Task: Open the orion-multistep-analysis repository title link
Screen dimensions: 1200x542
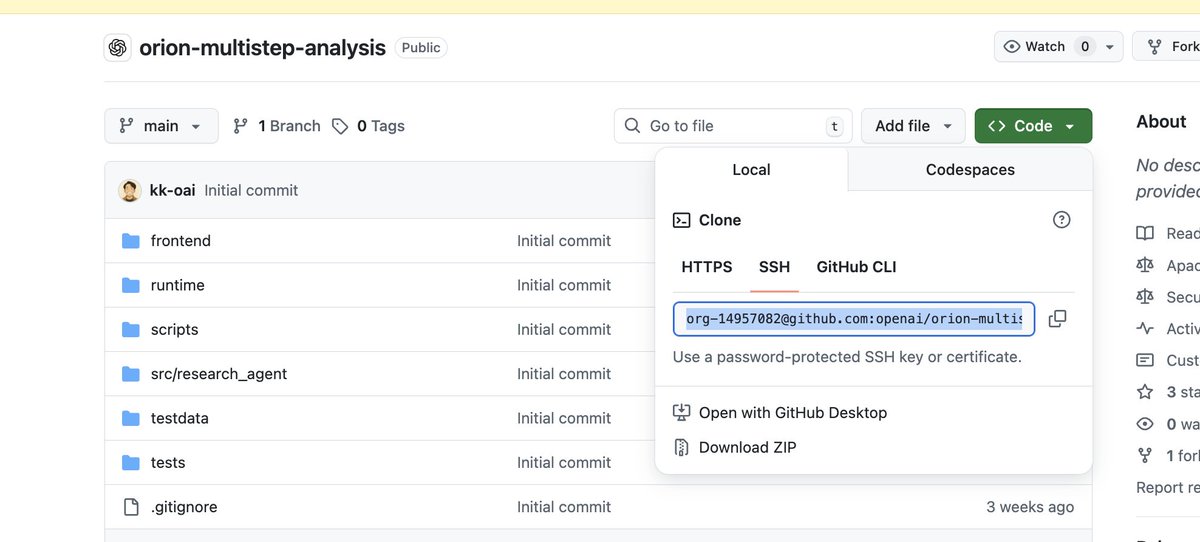Action: coord(262,47)
